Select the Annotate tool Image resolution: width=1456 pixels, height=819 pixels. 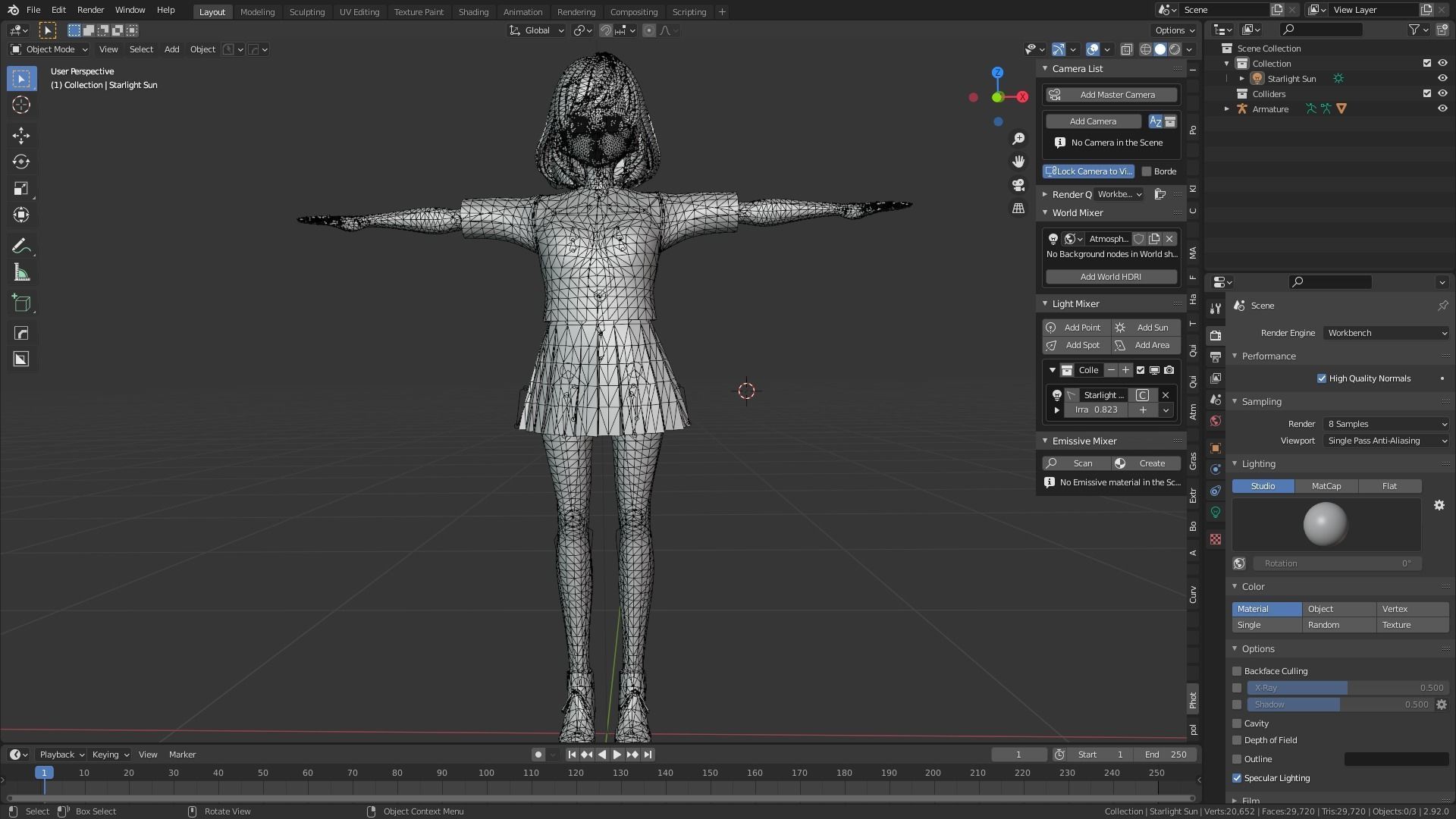click(x=21, y=246)
